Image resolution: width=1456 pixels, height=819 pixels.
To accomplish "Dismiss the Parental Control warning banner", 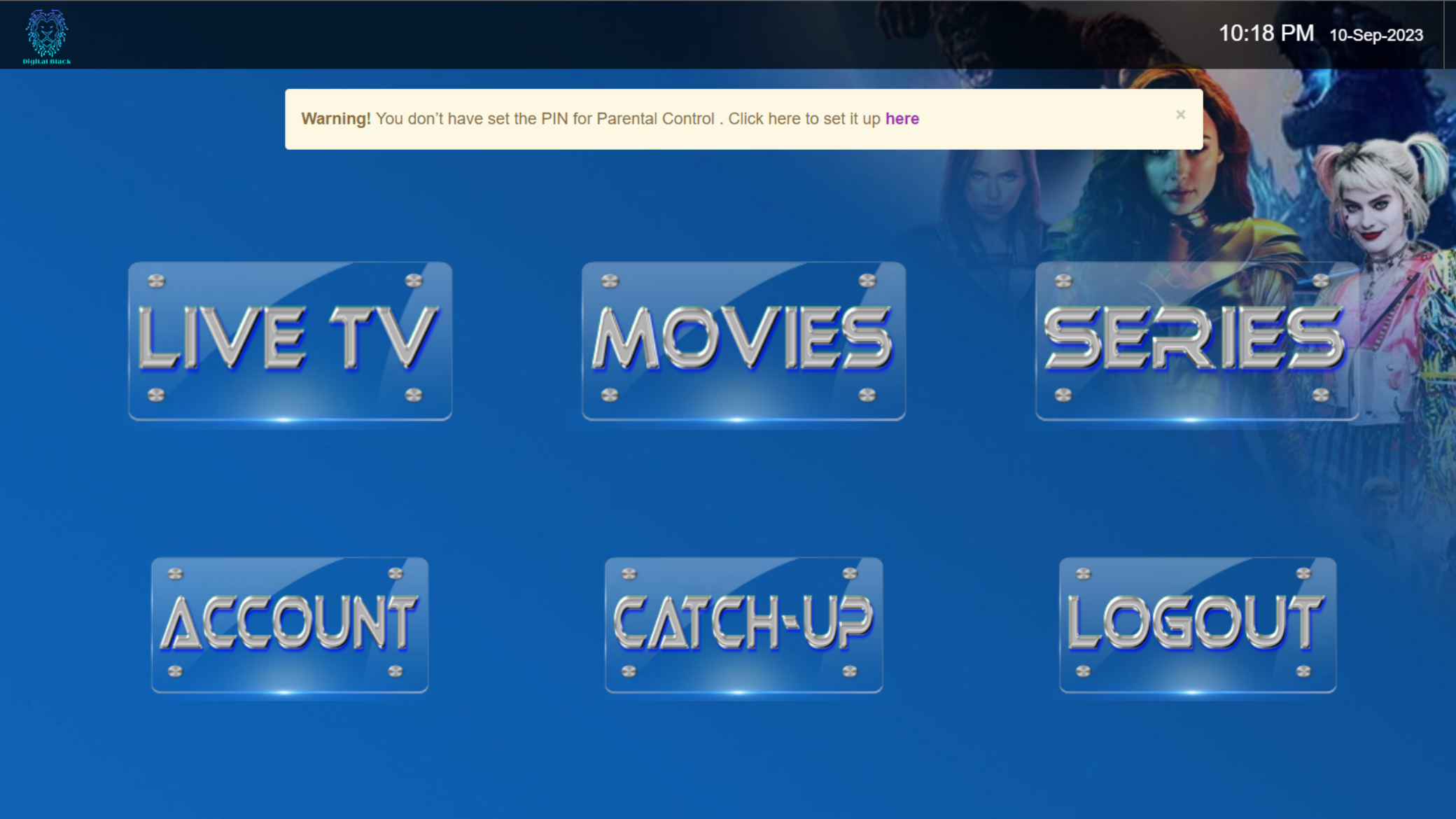I will tap(1180, 114).
